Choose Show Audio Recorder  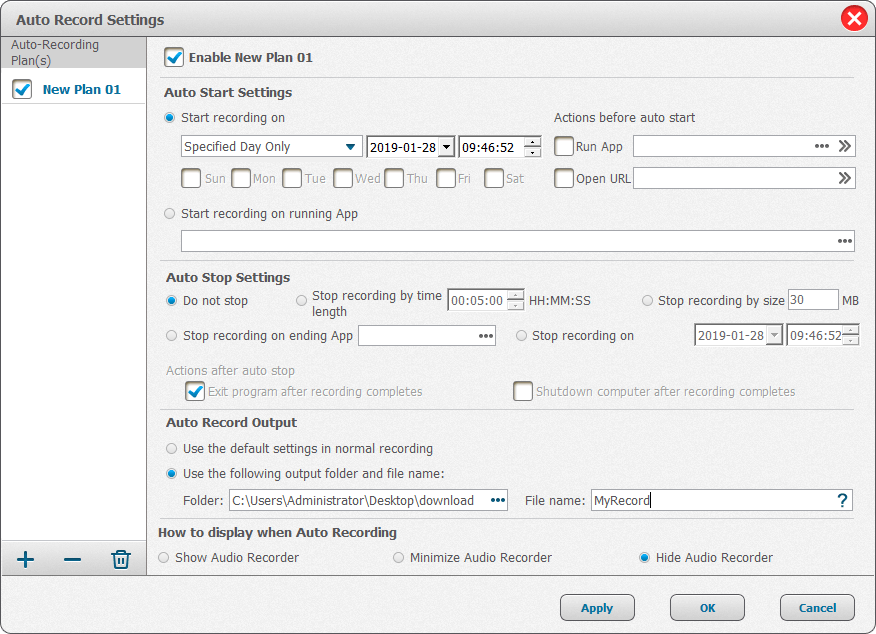tap(163, 557)
